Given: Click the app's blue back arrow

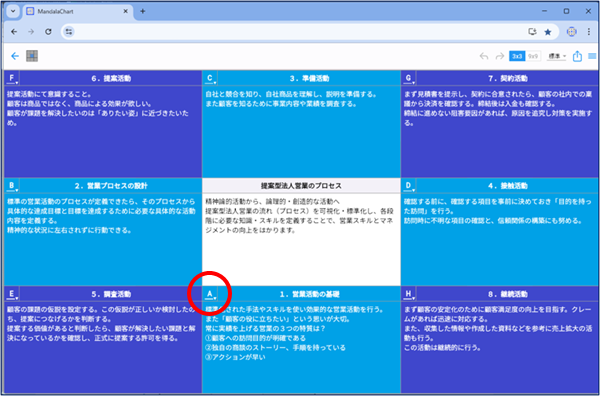Looking at the screenshot, I should pyautogui.click(x=15, y=56).
